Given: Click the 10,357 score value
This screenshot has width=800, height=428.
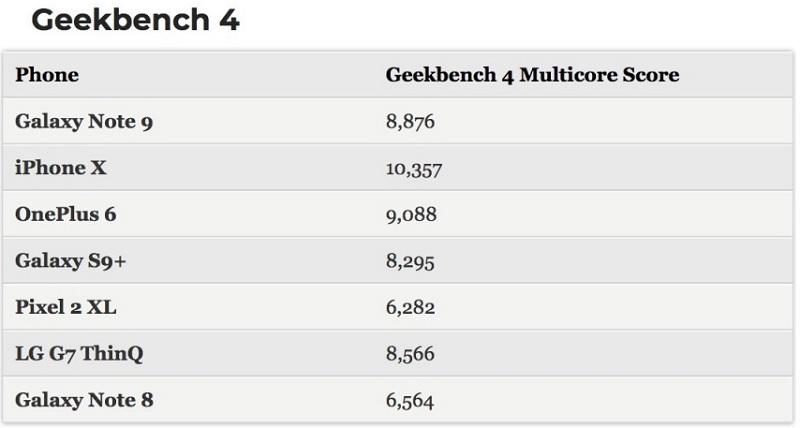Looking at the screenshot, I should click(414, 169).
